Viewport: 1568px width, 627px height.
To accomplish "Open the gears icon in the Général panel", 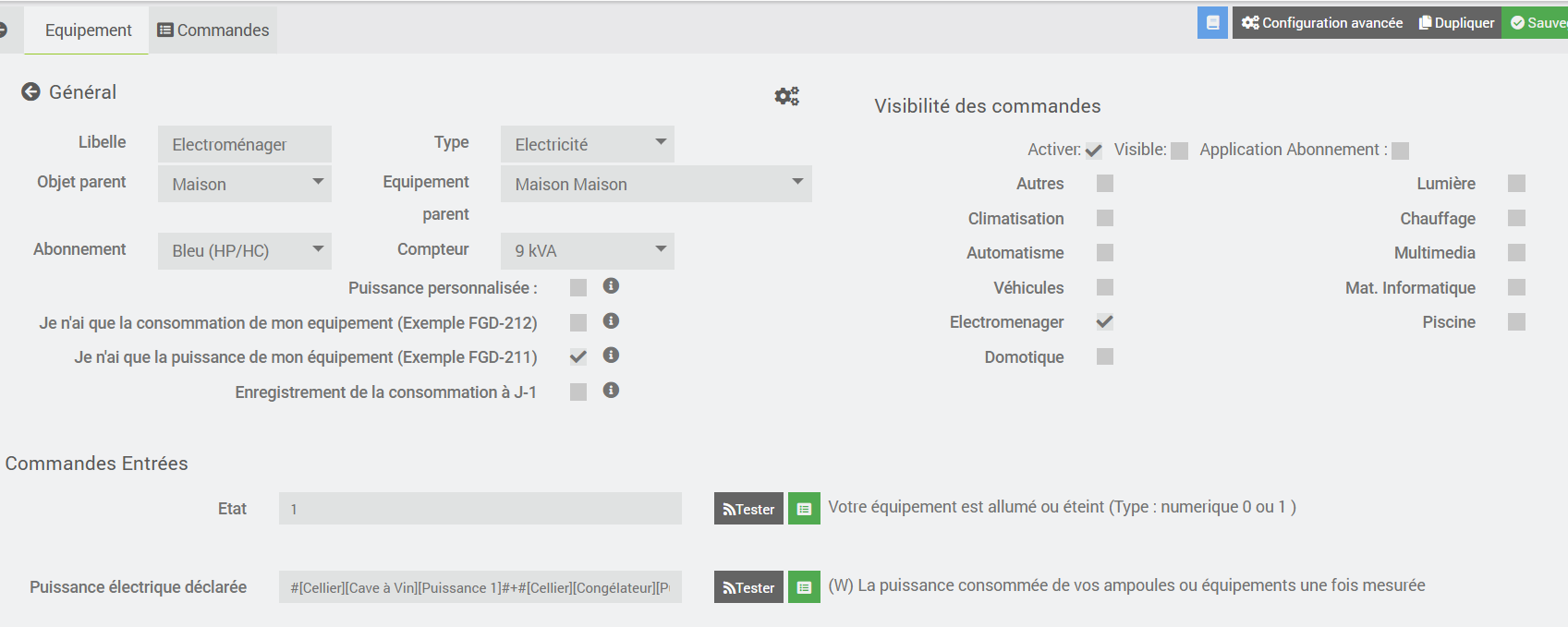I will click(x=786, y=96).
